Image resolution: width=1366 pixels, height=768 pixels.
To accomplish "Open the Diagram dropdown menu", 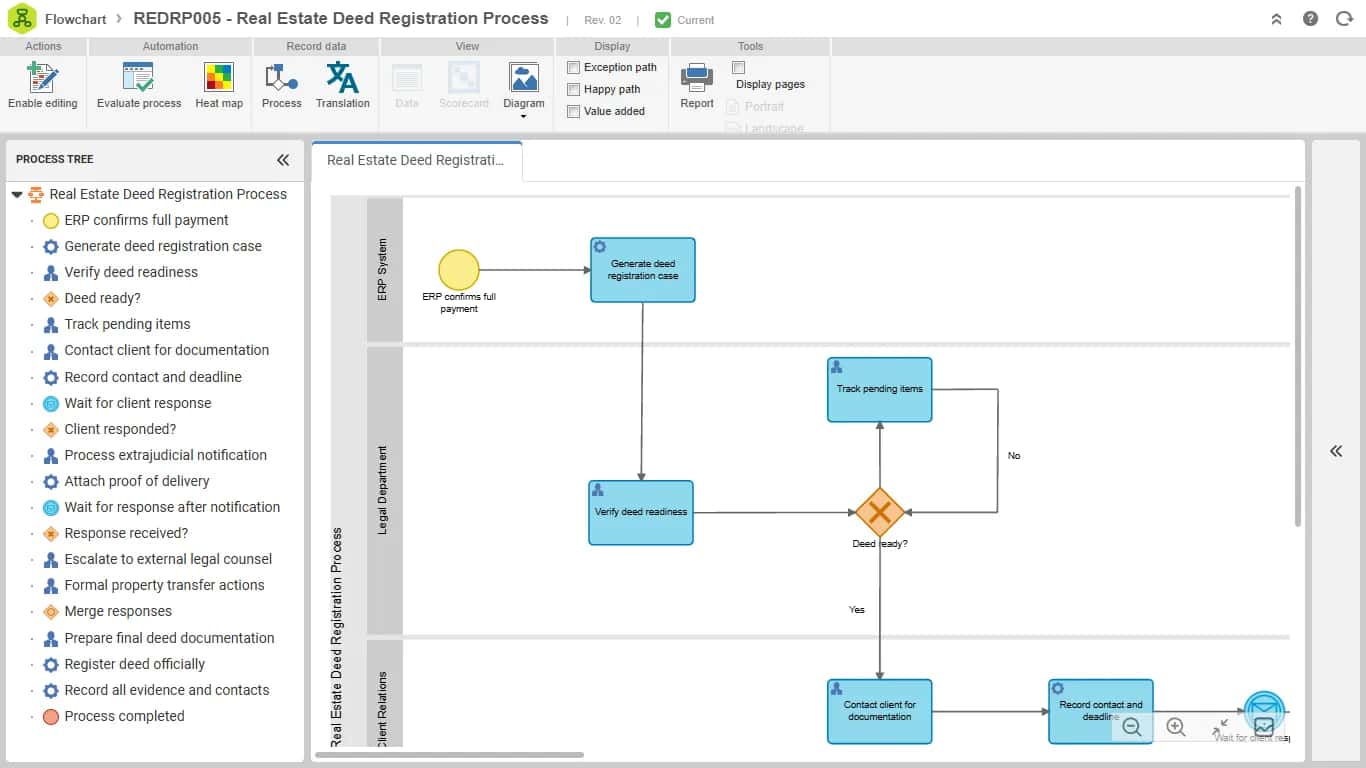I will [524, 90].
